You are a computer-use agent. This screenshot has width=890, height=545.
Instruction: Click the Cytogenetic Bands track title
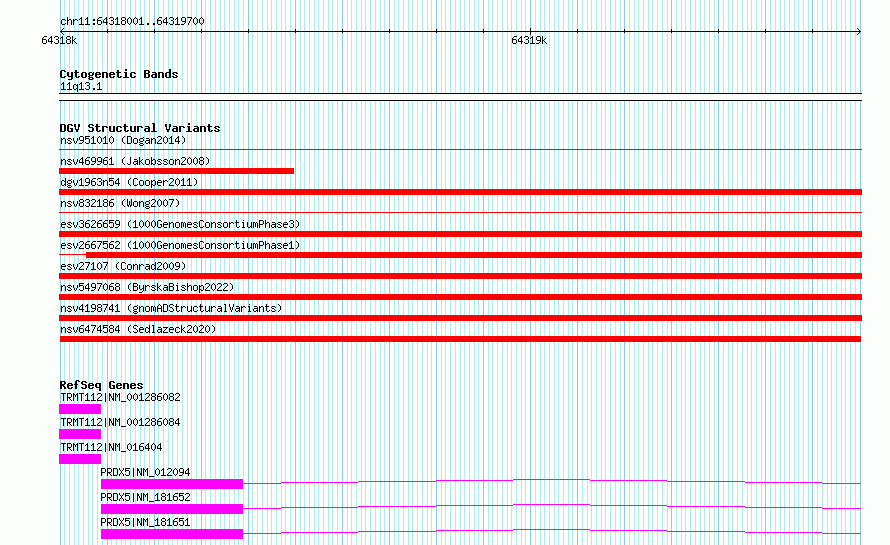(119, 74)
